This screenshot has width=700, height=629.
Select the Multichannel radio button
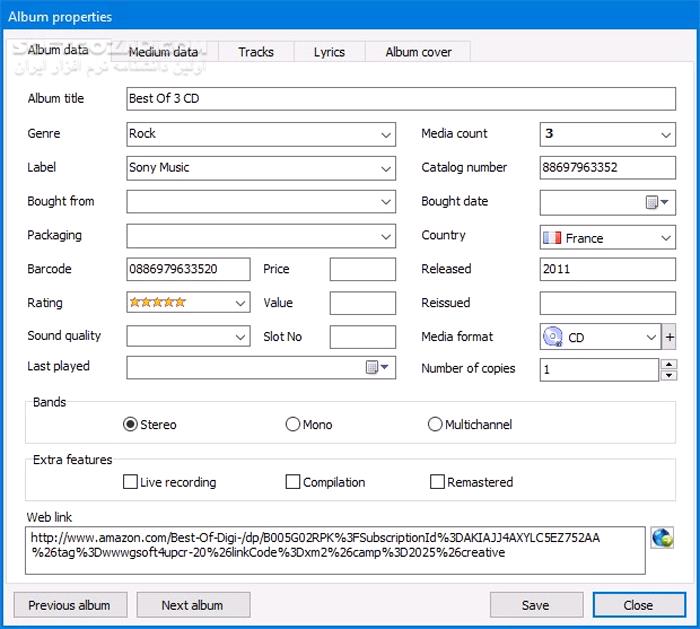pyautogui.click(x=435, y=424)
